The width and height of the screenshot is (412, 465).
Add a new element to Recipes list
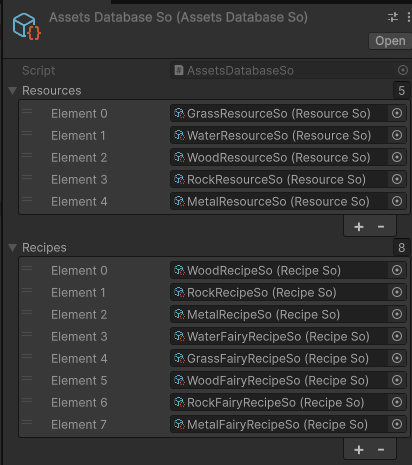(359, 450)
